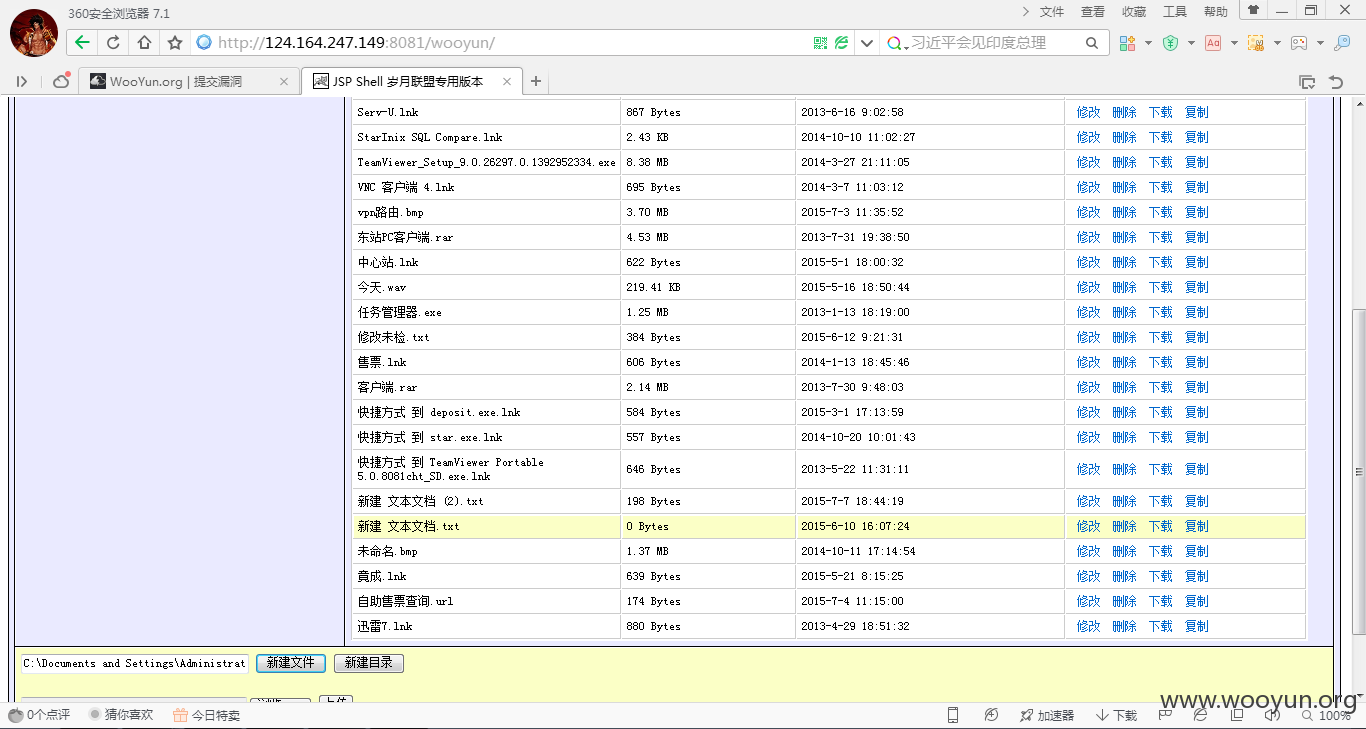Click the 新建目录 button

(x=369, y=663)
